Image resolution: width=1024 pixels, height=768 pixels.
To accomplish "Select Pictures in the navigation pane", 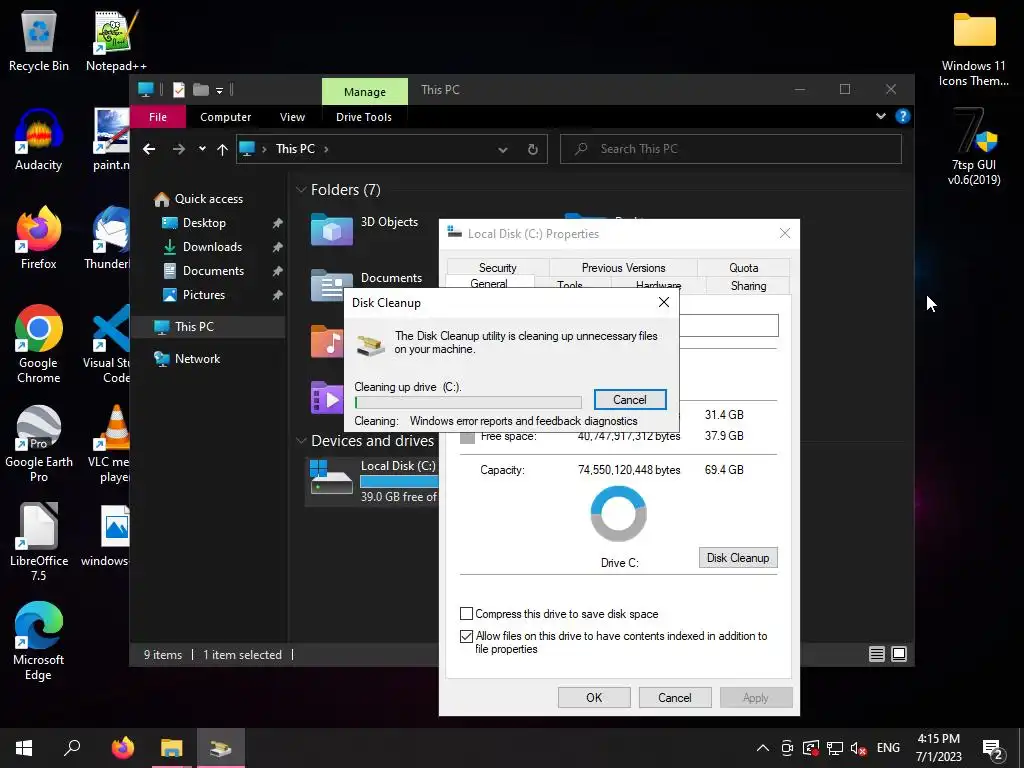I will pos(204,295).
